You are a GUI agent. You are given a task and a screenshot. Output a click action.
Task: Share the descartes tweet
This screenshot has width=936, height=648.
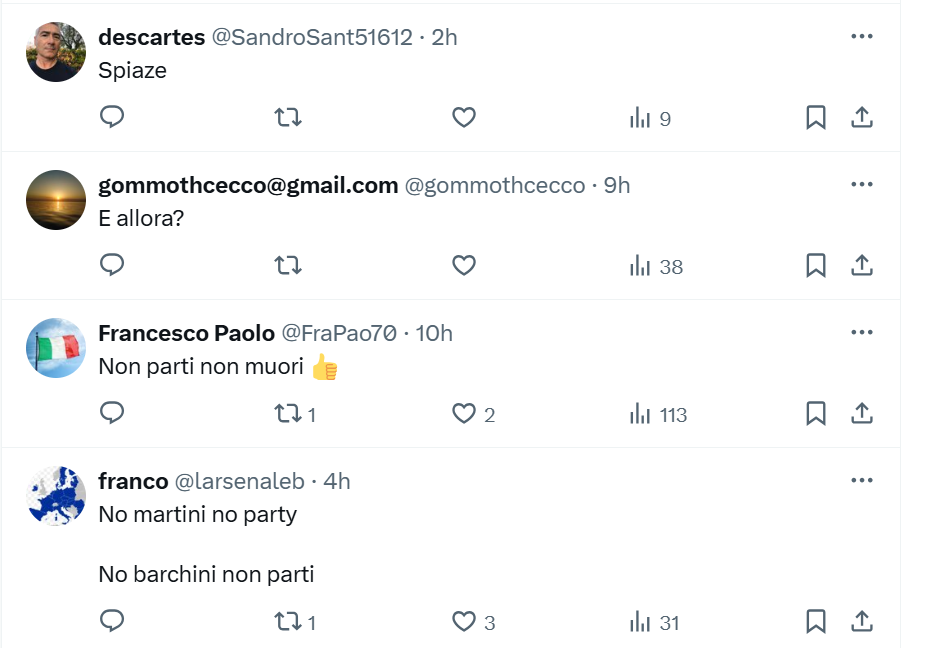click(x=861, y=117)
